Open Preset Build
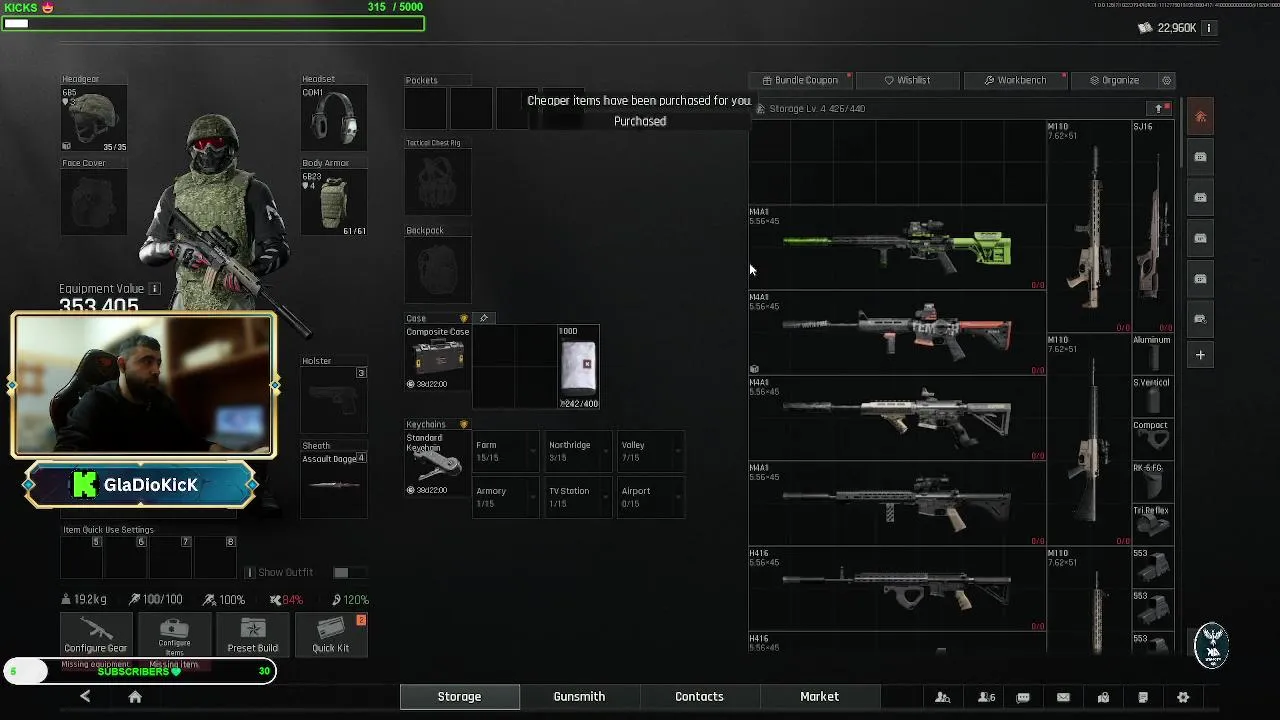 click(252, 635)
